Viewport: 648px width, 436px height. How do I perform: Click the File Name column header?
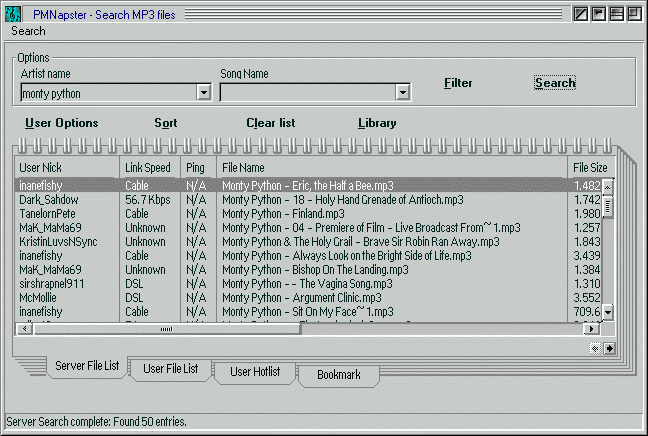point(392,167)
